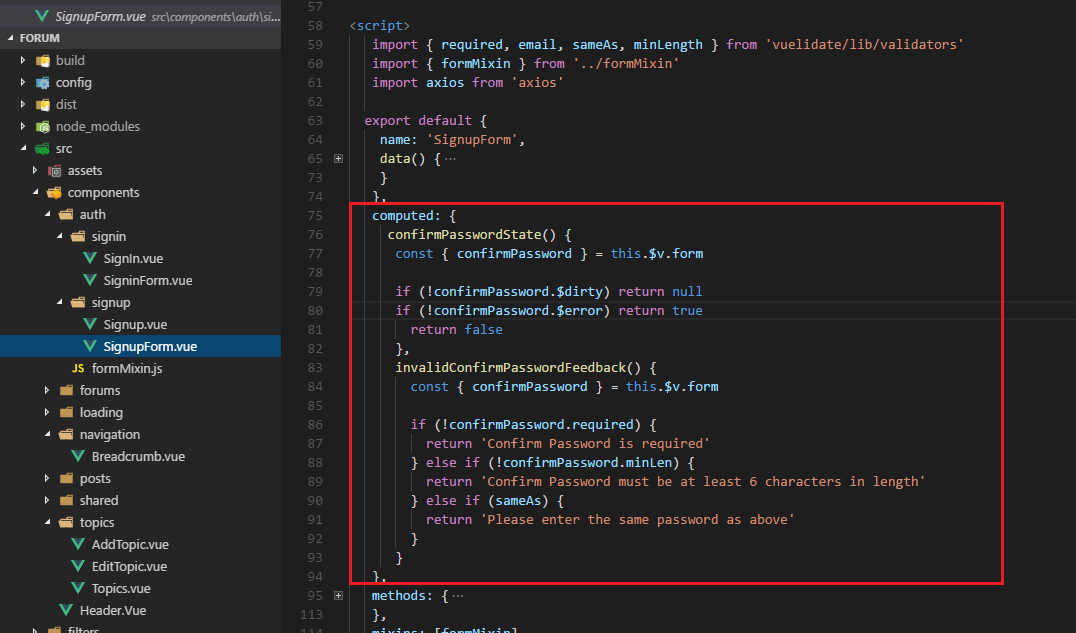Screen dimensions: 1076x633
Task: Click the signup folder icon
Action: pos(78,302)
